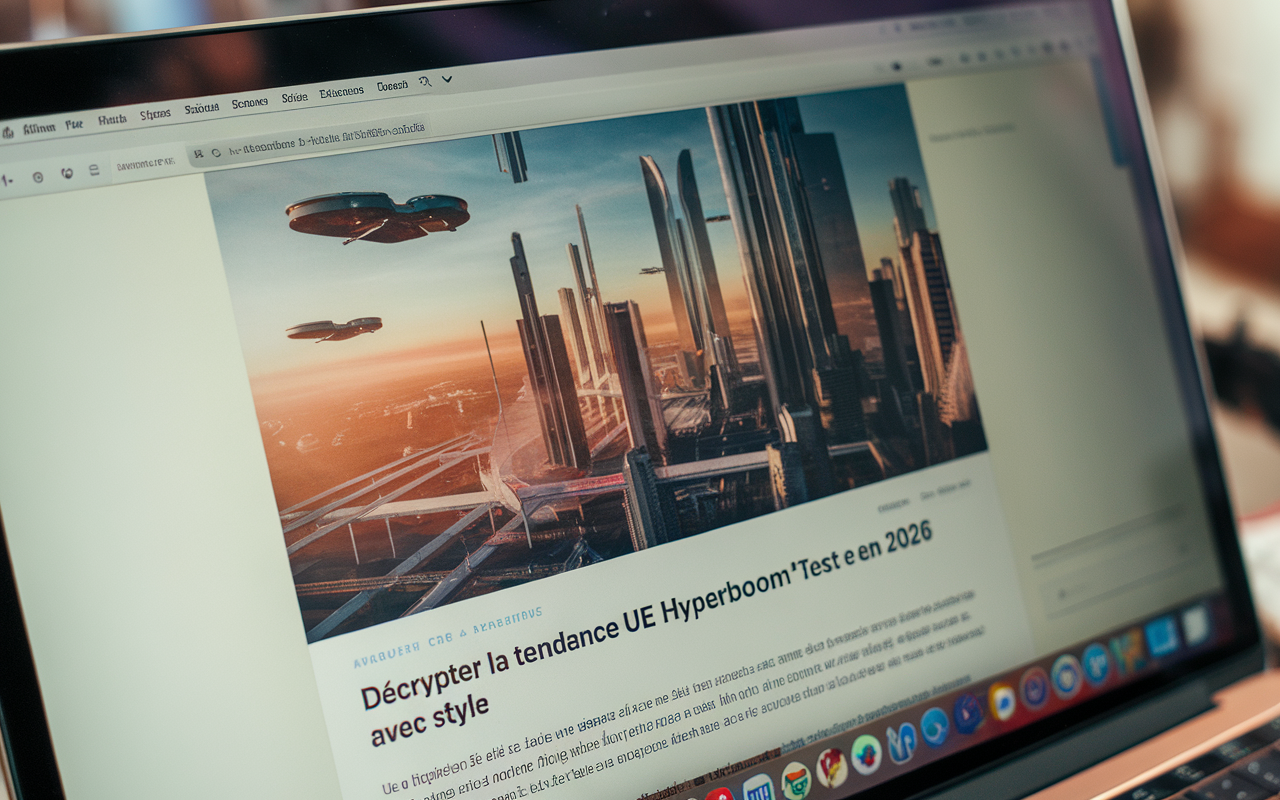Screen dimensions: 1280x800
Task: Click the small site icon at address bar start
Action: coord(198,154)
